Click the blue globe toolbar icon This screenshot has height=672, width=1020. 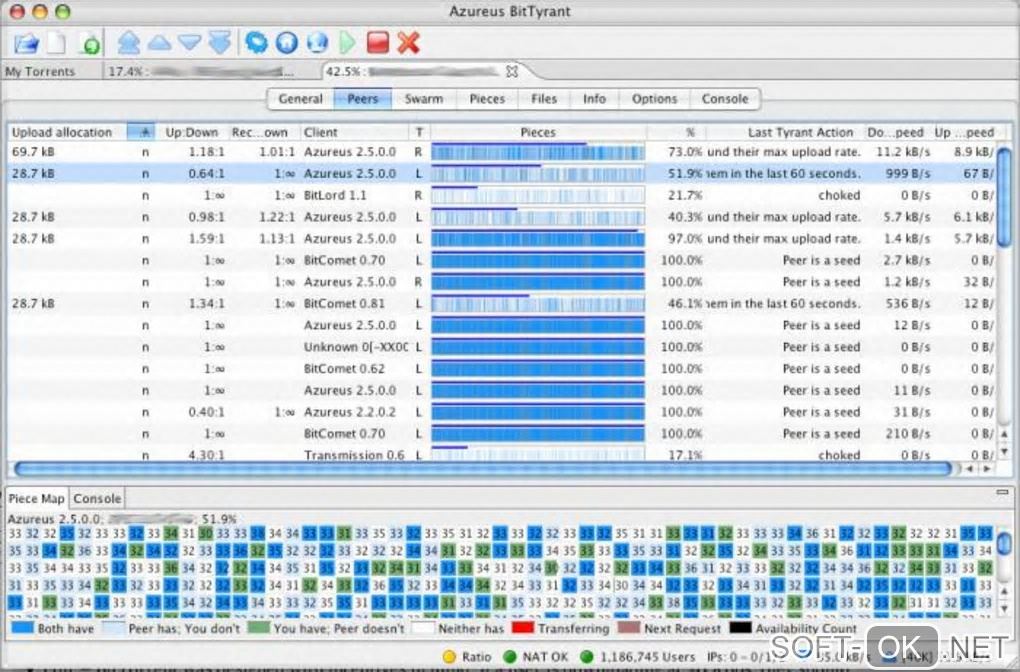pos(317,43)
